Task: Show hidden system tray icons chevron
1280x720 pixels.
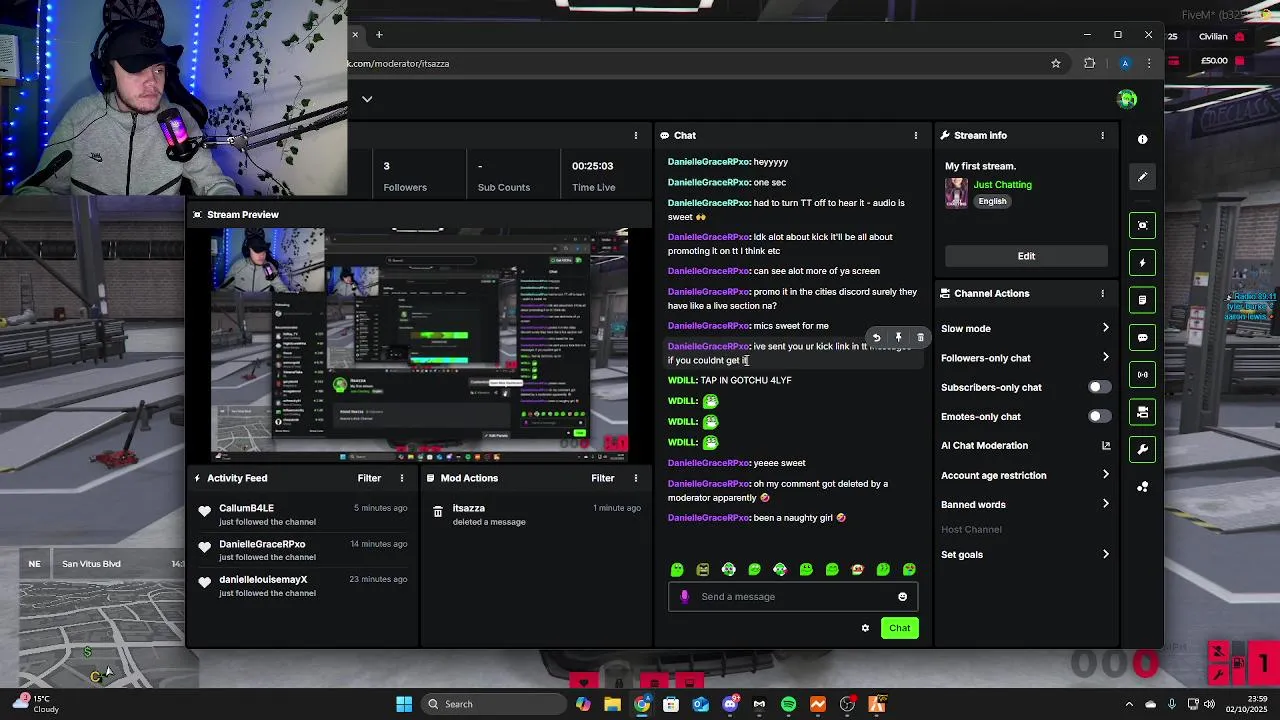Action: click(x=1129, y=704)
